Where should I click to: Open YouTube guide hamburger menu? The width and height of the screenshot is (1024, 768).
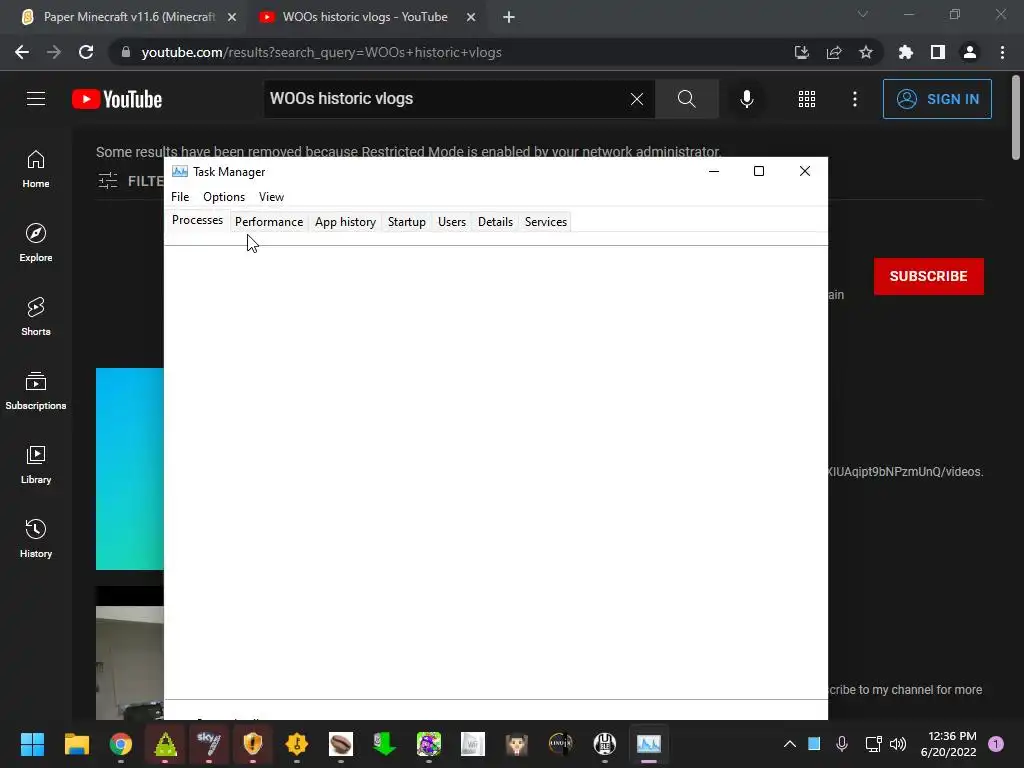tap(36, 99)
